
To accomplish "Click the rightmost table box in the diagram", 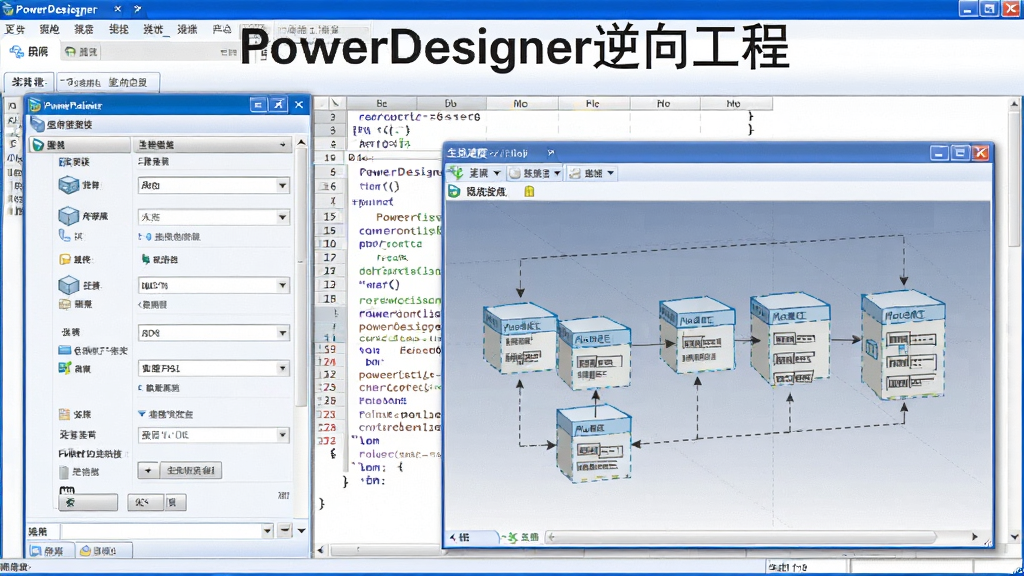I will [903, 345].
